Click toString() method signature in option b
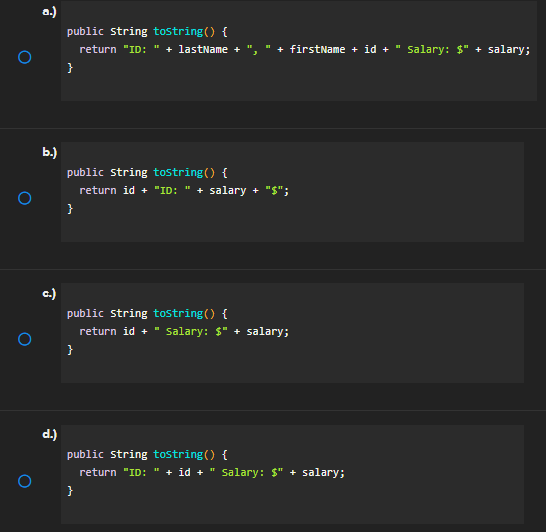The image size is (546, 532). (x=147, y=173)
